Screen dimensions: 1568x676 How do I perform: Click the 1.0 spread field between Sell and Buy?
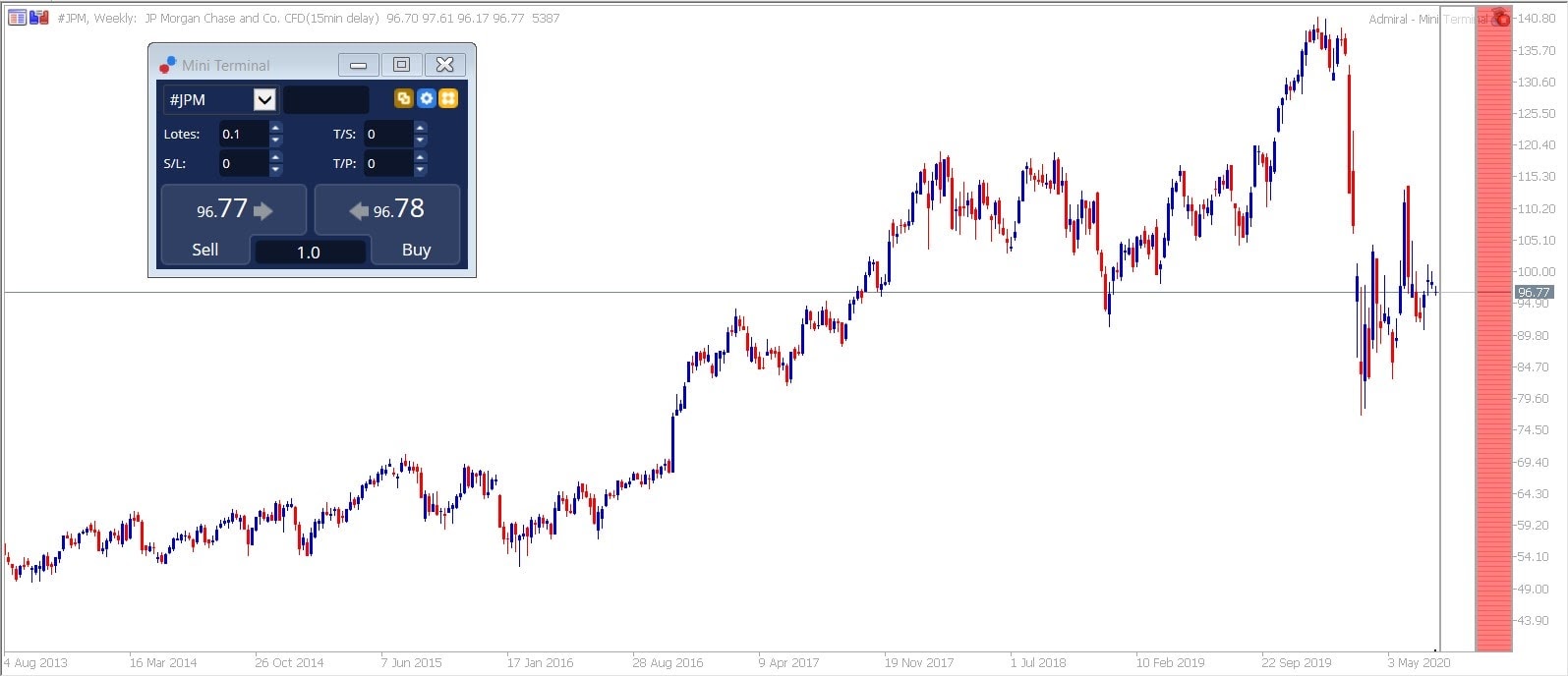tap(310, 253)
